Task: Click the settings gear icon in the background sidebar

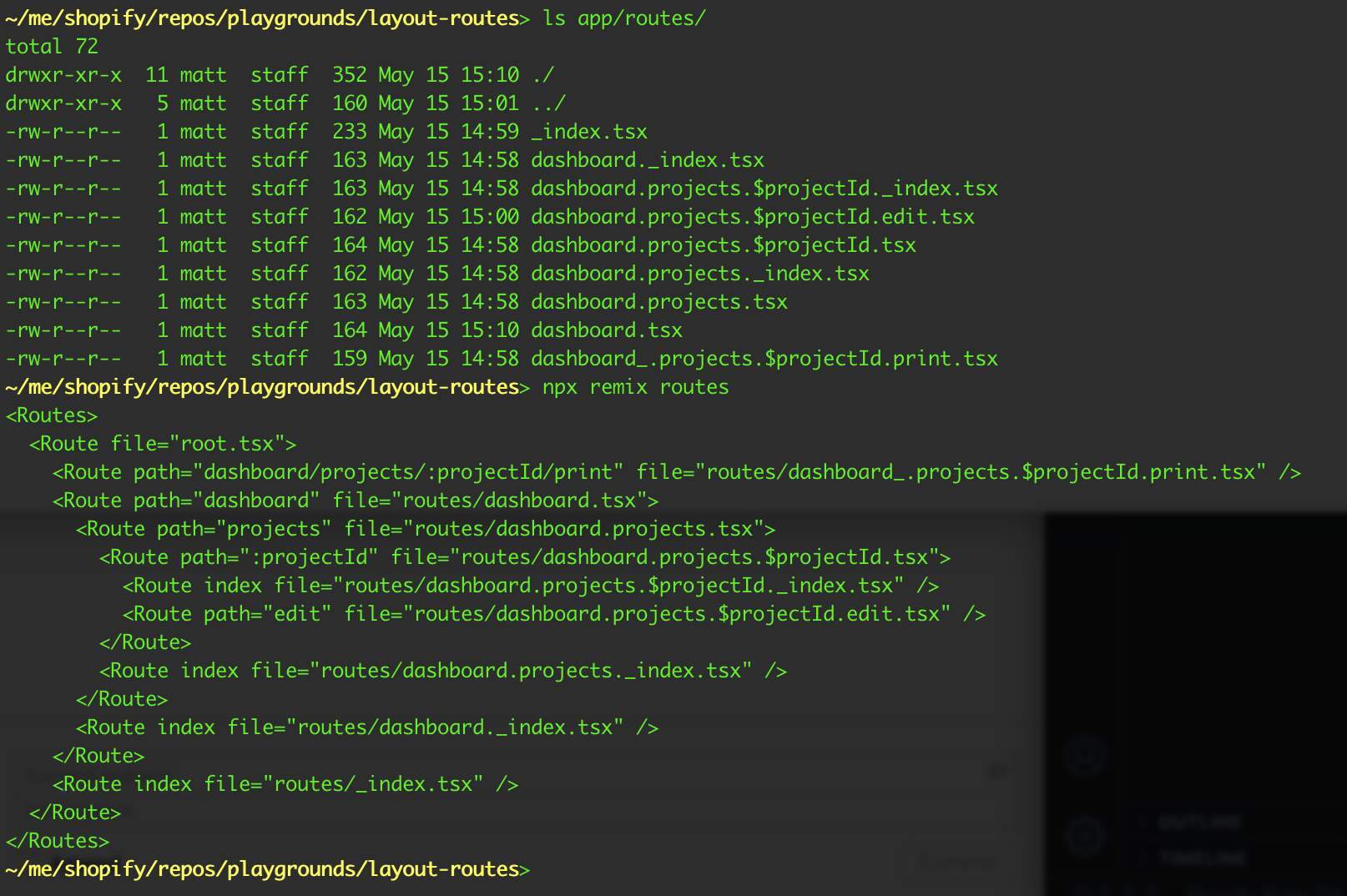Action: (1084, 834)
